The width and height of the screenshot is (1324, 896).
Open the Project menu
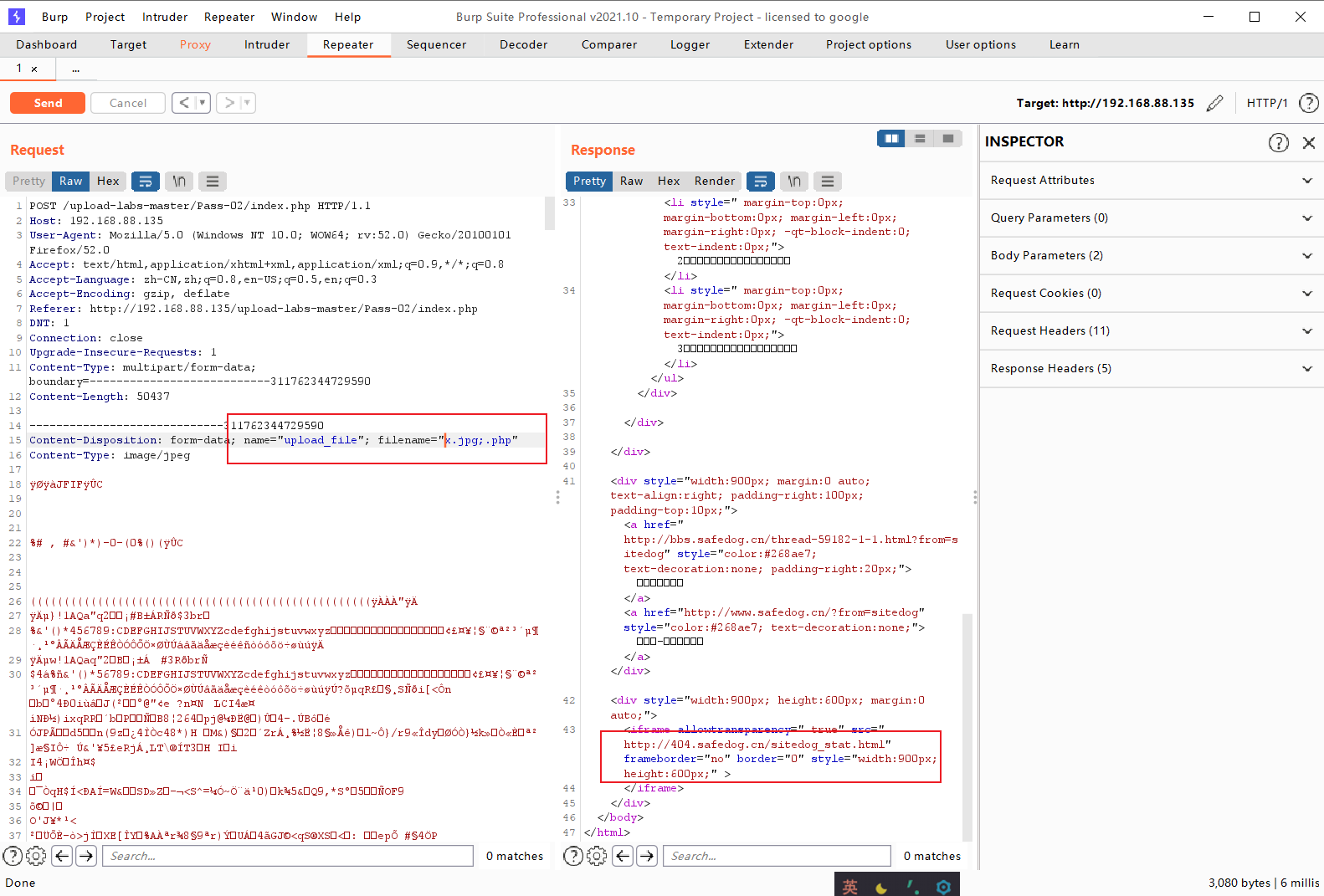[x=105, y=17]
